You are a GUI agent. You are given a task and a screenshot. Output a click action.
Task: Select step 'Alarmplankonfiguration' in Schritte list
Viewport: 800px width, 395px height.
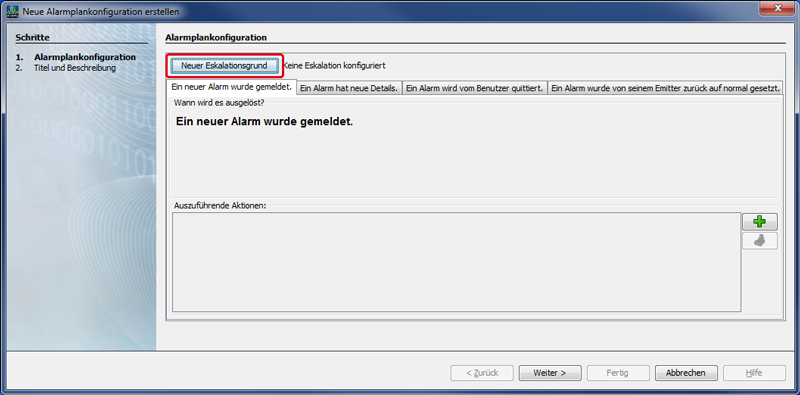pos(85,57)
